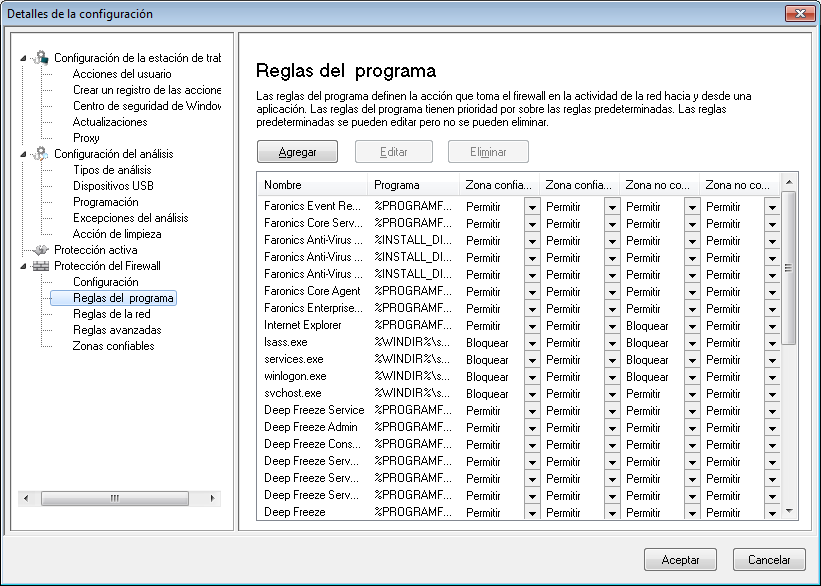Click the disabled Editar button
This screenshot has width=821, height=586.
click(394, 152)
